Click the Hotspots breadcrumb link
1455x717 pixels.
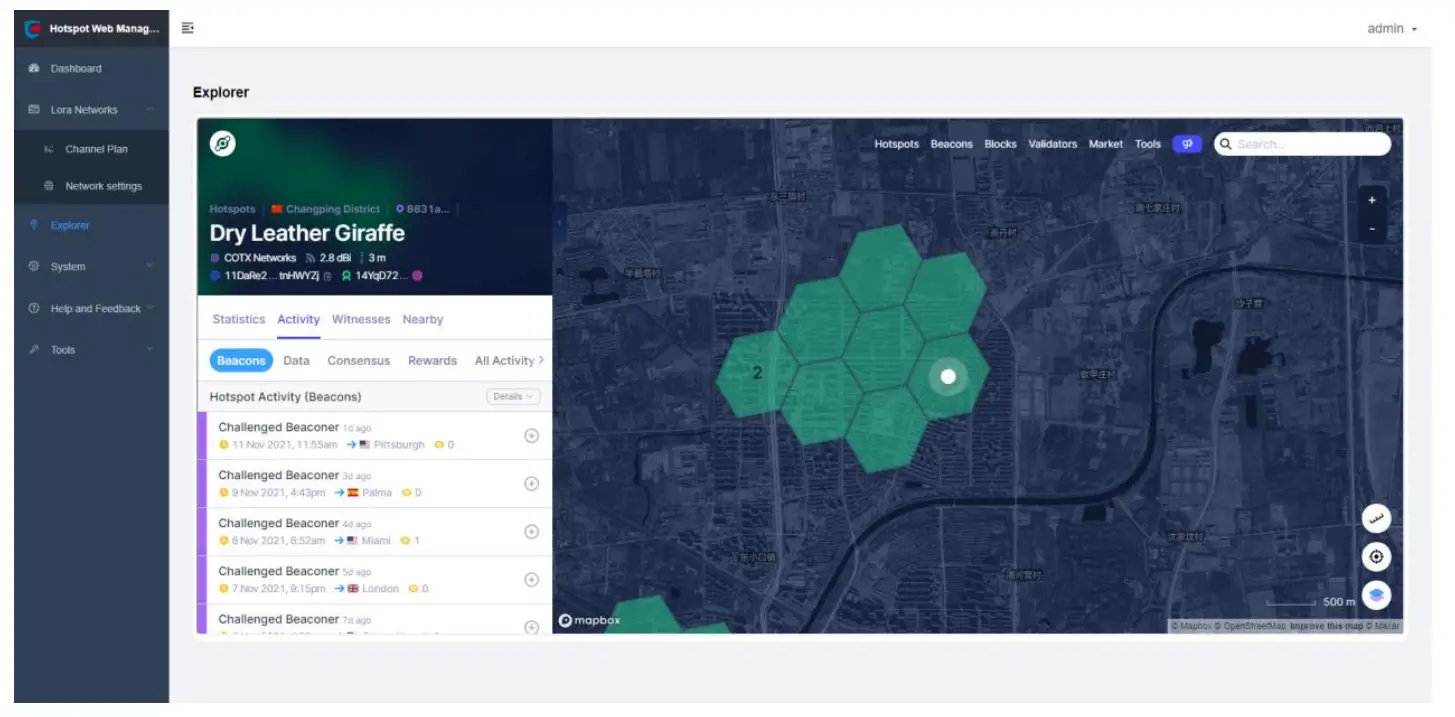point(232,209)
